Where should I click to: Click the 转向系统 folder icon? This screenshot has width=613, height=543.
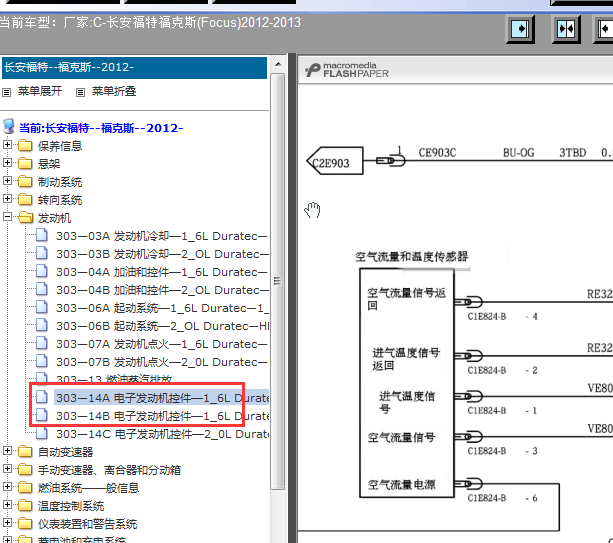click(25, 199)
